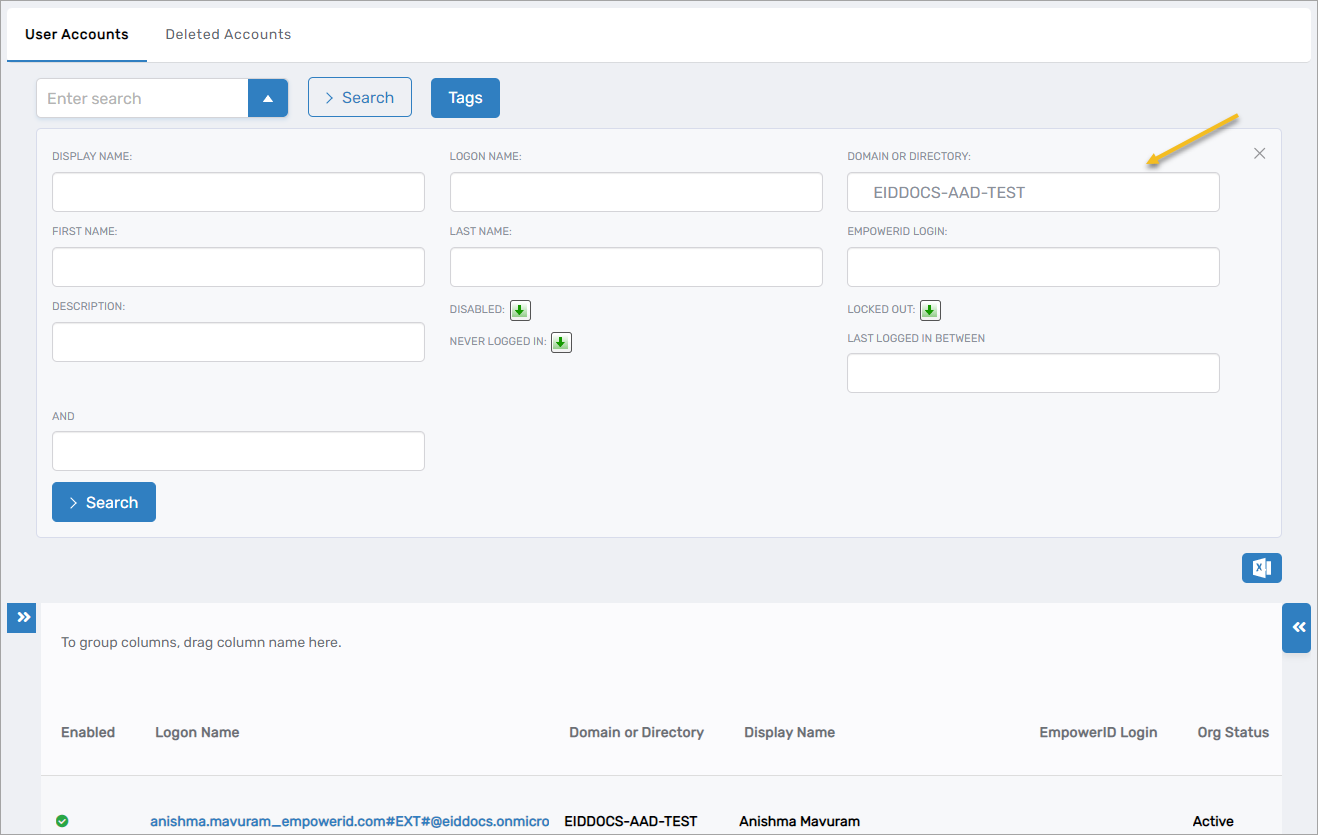The width and height of the screenshot is (1318, 835).
Task: Sort by Logon Name column header
Action: tap(197, 732)
